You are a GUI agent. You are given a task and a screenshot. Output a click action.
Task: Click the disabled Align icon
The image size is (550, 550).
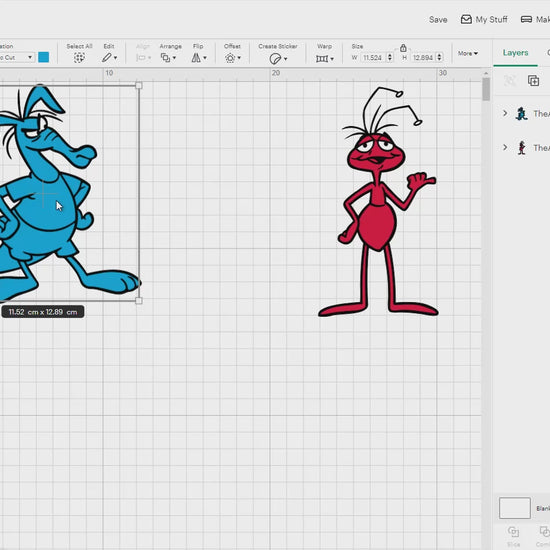coord(141,58)
